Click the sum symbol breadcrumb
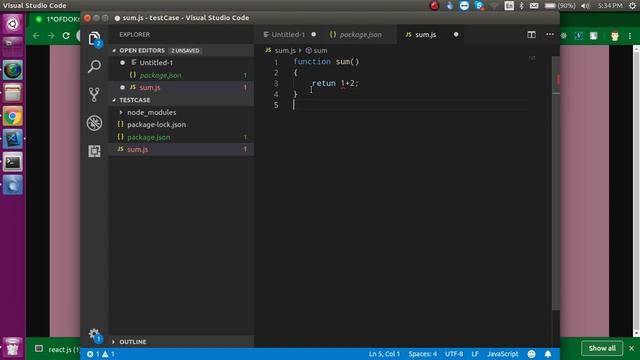The image size is (640, 360). click(x=317, y=51)
